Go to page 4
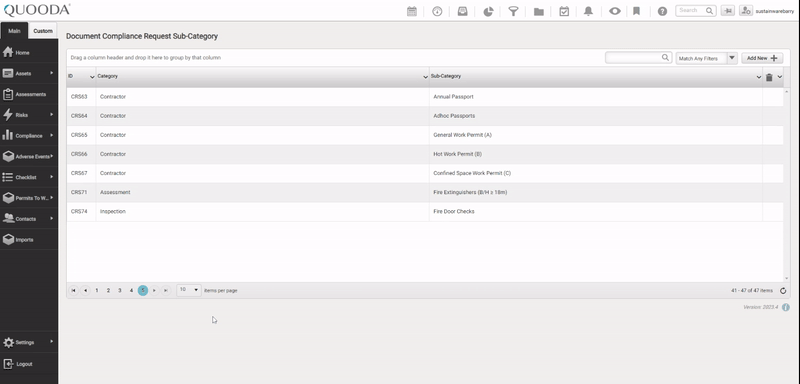The height and width of the screenshot is (384, 800). click(131, 290)
